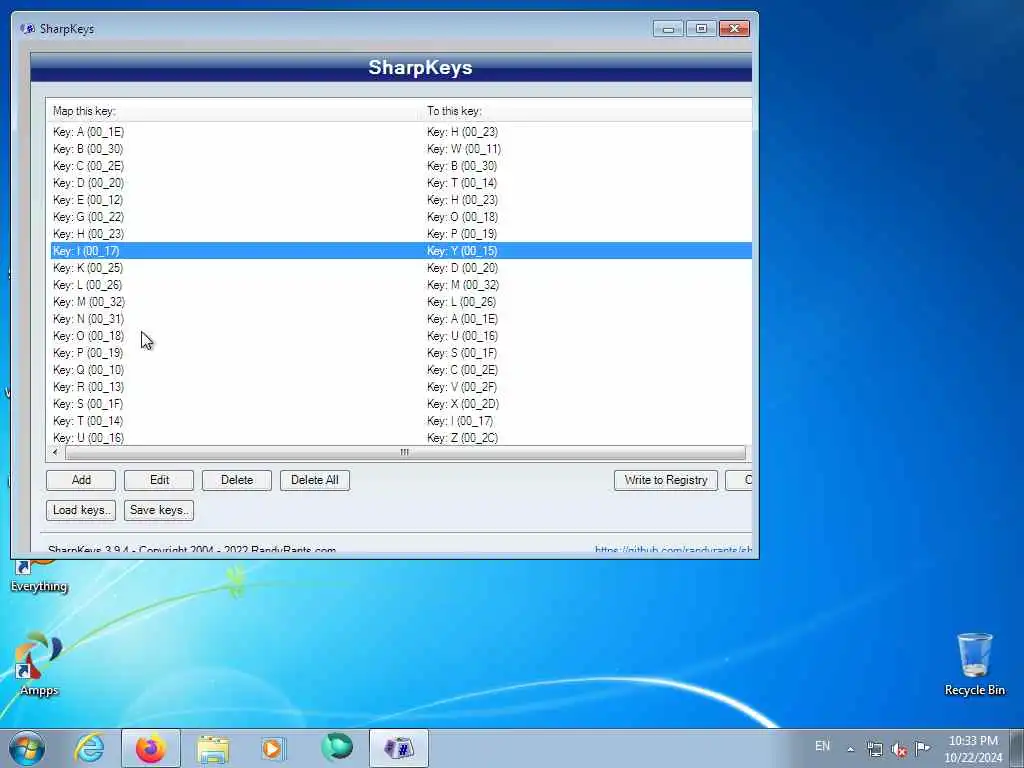Screen dimensions: 1024x768
Task: Click Write to Registry button
Action: [x=665, y=480]
